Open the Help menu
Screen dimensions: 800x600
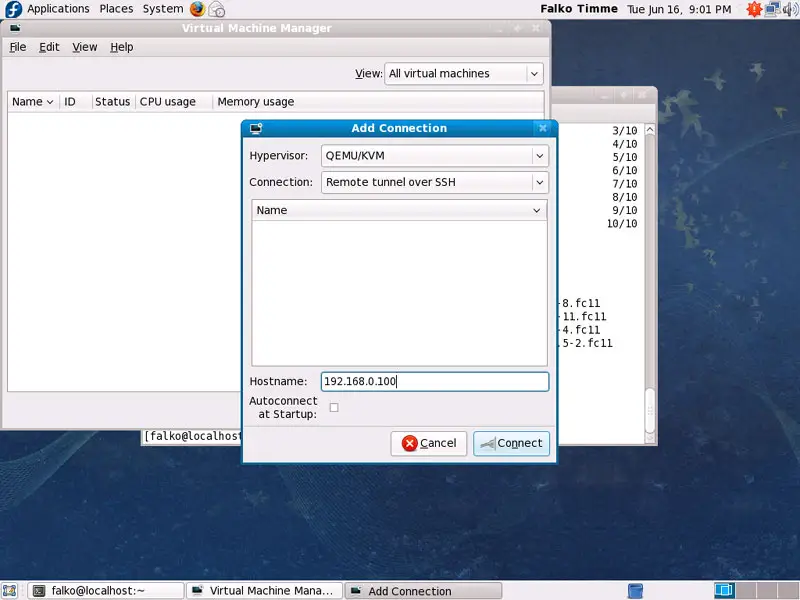click(x=121, y=47)
